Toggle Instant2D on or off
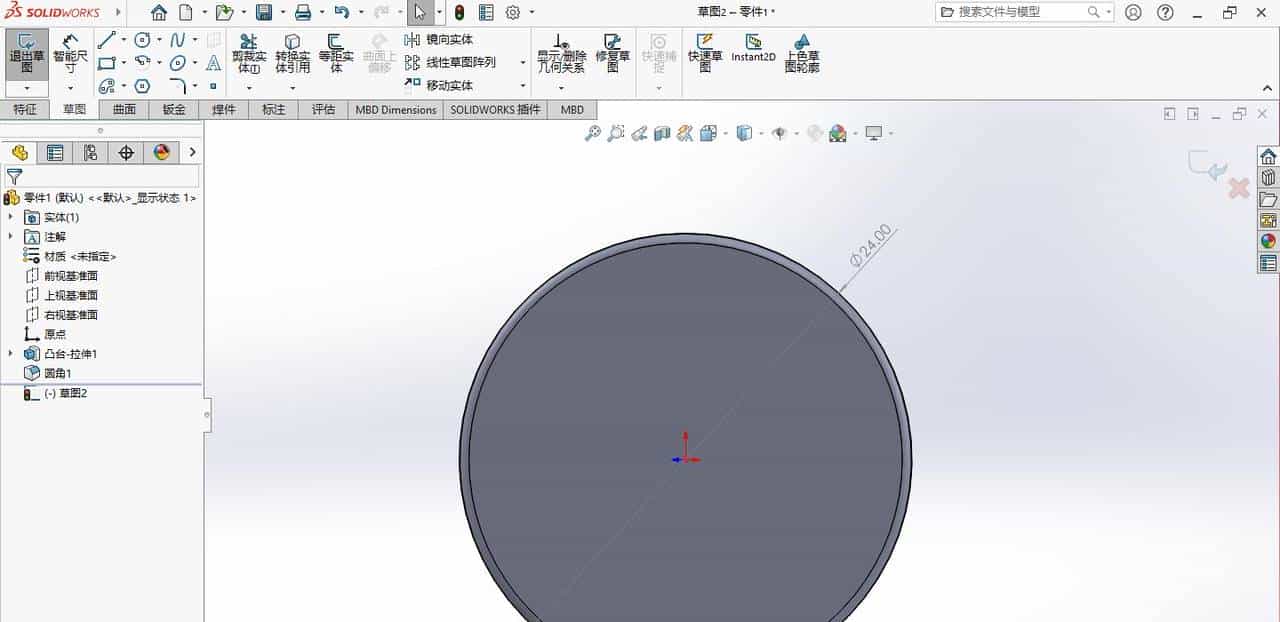 (753, 50)
